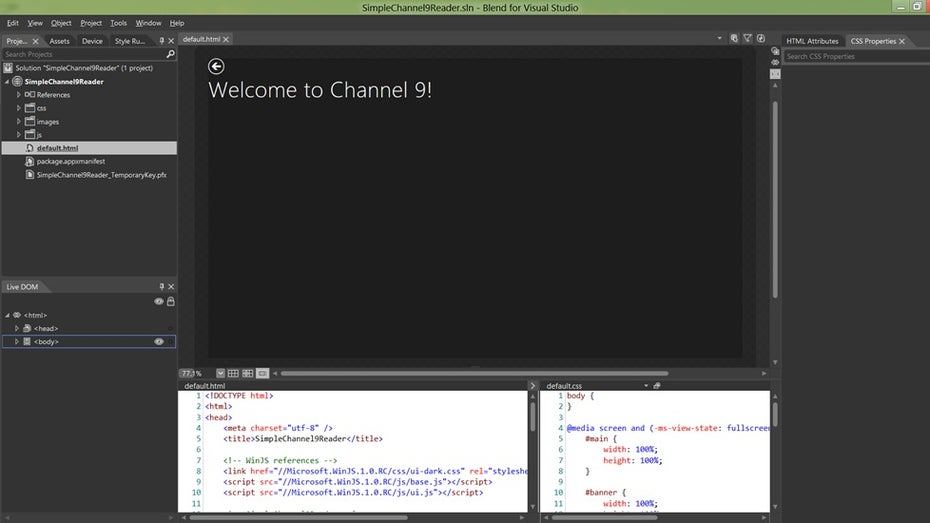930x523 pixels.
Task: Expand the <head> node in Live DOM
Action: (x=17, y=328)
